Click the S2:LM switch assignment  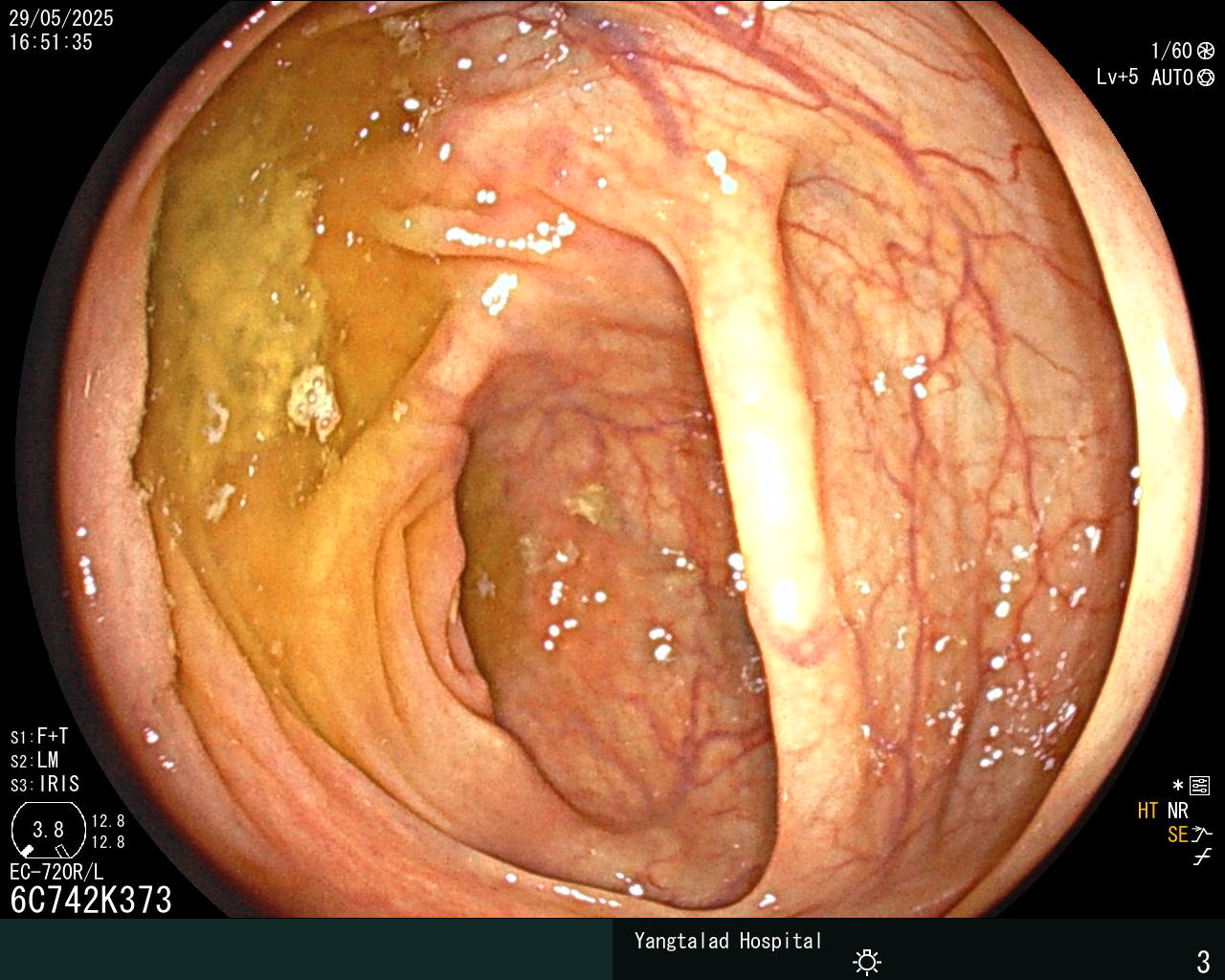coord(34,760)
